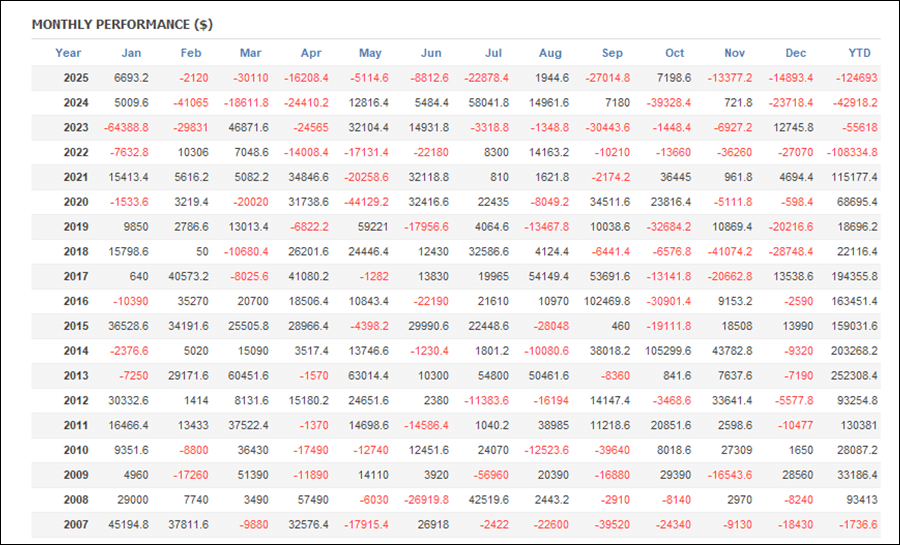Viewport: 900px width, 545px height.
Task: Click the 2025 YTD value -124693
Action: tap(856, 78)
